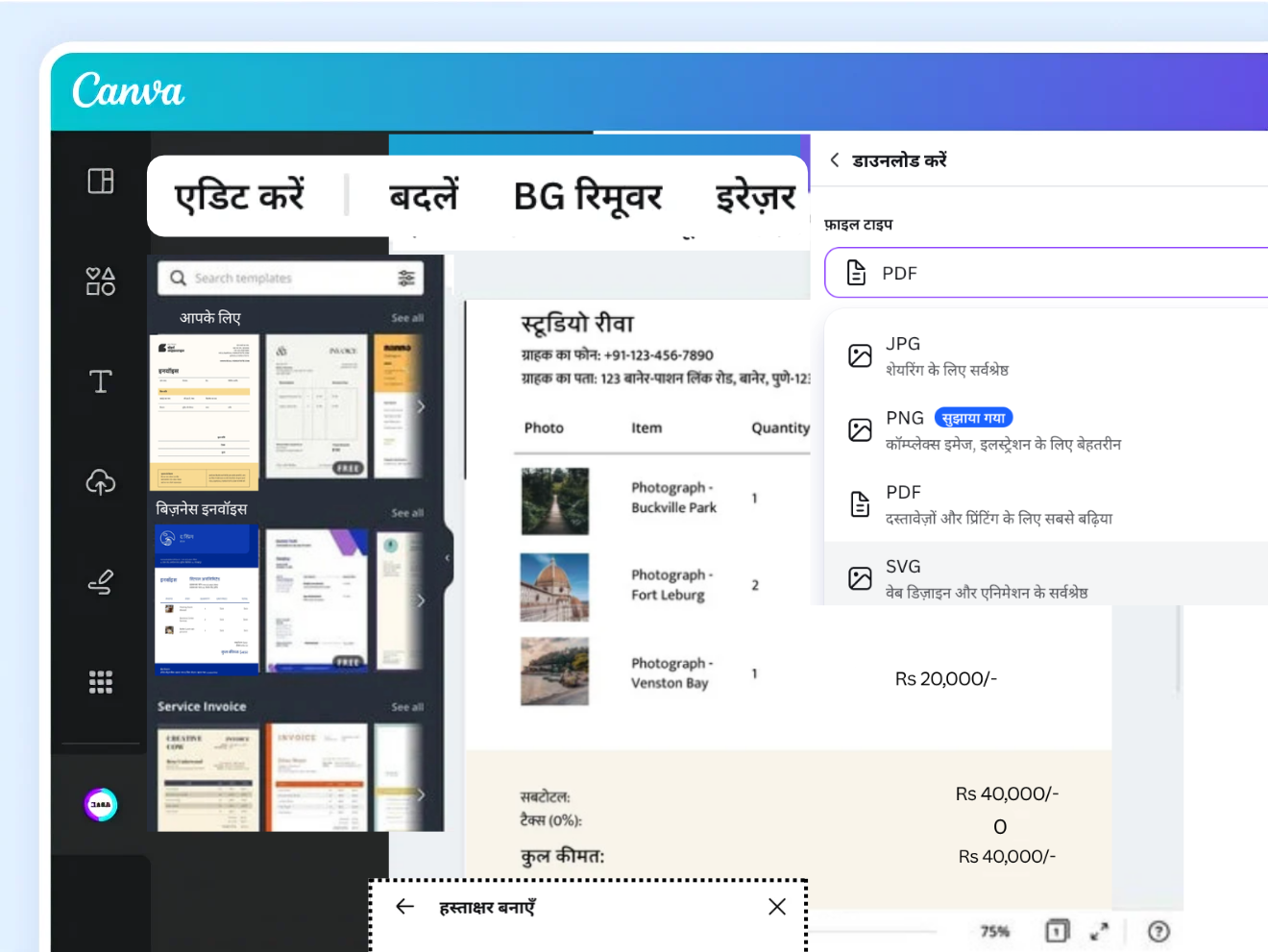Open the Apps grid icon
The image size is (1268, 952).
tap(101, 682)
